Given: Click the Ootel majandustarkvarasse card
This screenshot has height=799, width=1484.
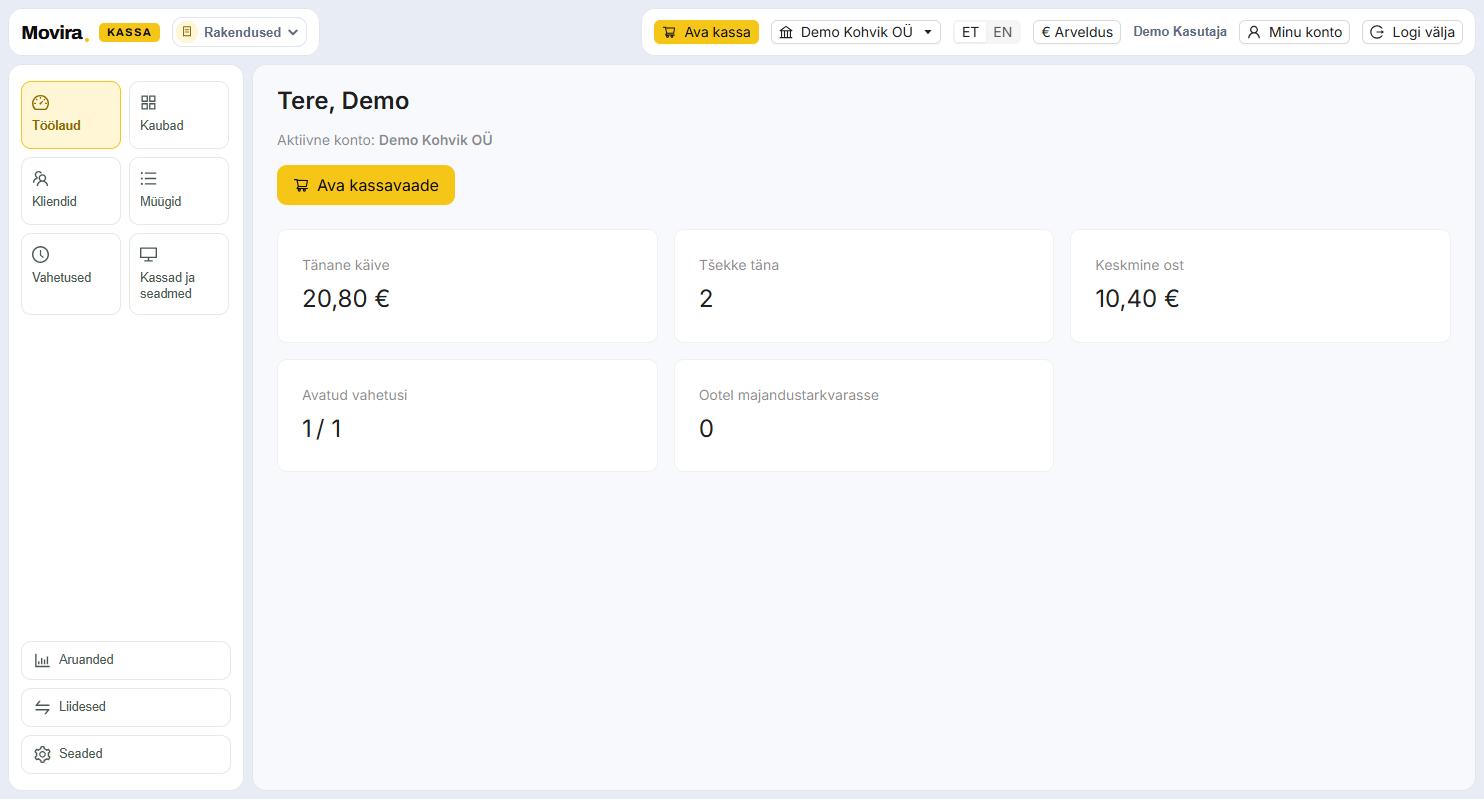Looking at the screenshot, I should coord(864,416).
